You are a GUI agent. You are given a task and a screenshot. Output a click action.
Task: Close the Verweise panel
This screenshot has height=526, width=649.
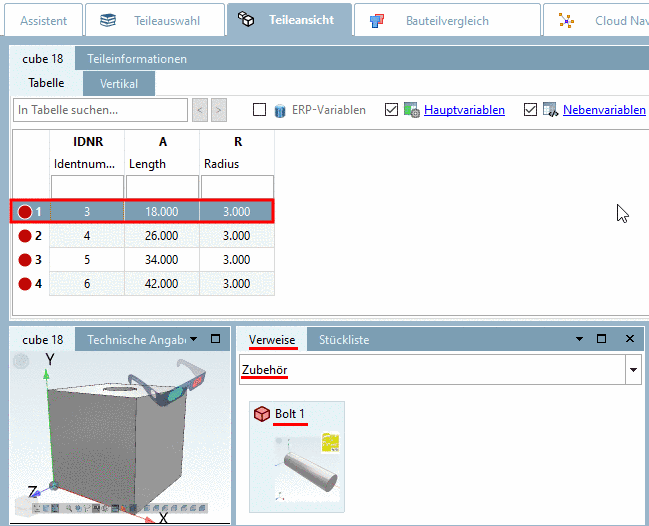[x=630, y=339]
